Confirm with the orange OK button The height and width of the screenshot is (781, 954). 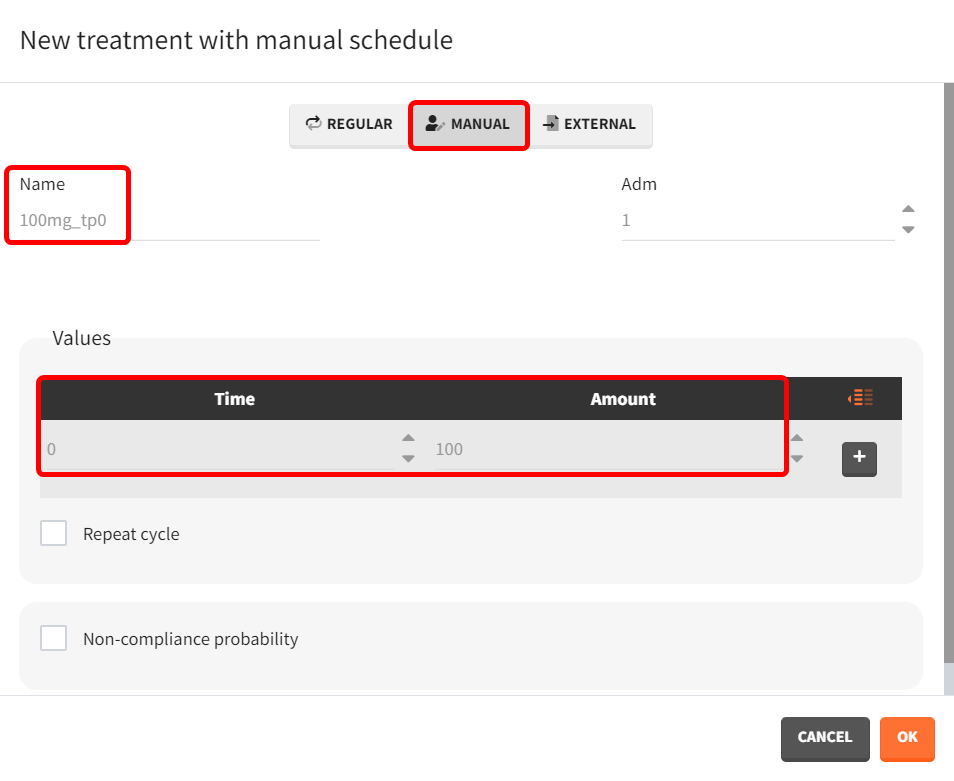907,738
